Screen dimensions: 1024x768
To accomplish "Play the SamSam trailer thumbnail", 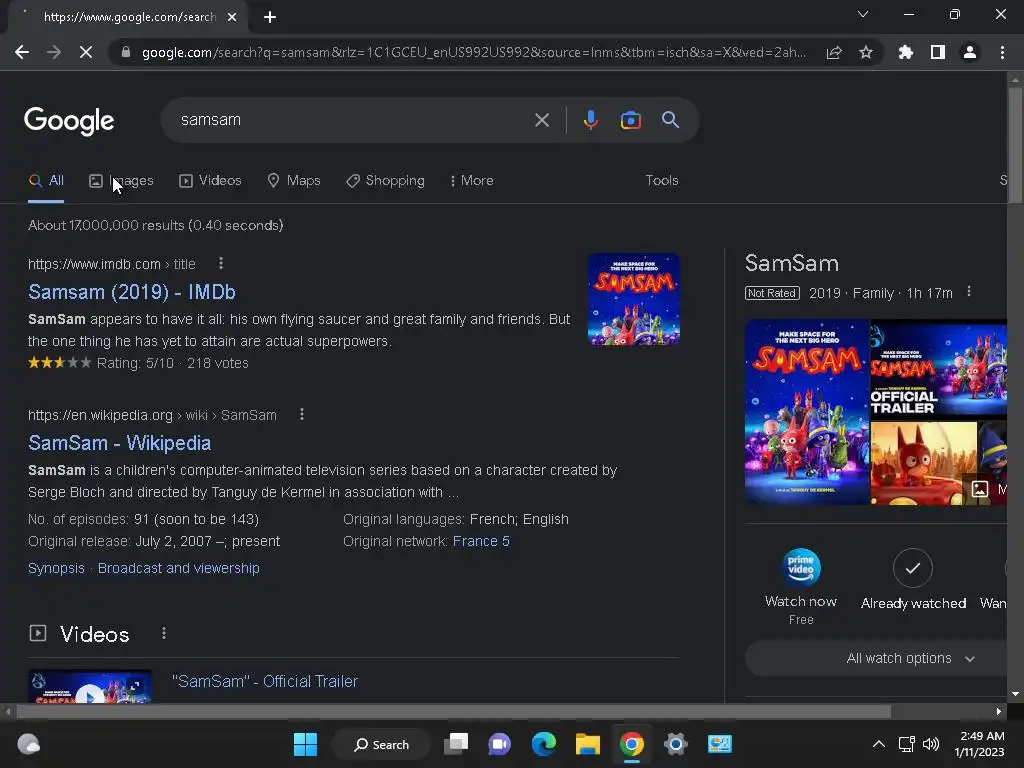I will 90,686.
